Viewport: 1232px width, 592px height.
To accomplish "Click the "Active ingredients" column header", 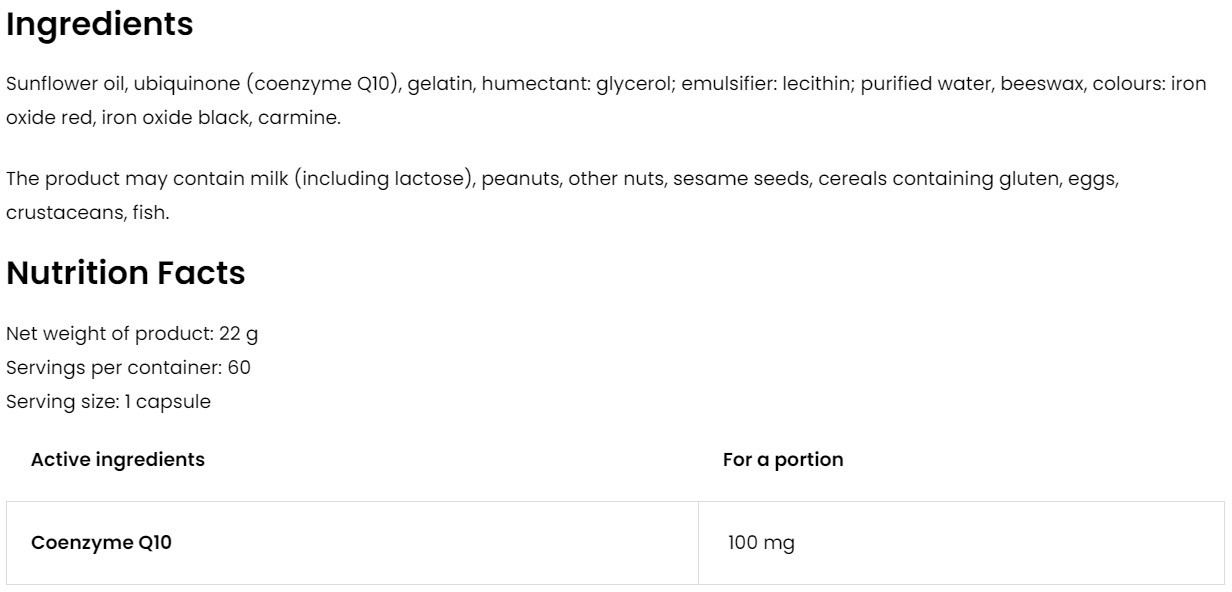I will (x=118, y=460).
